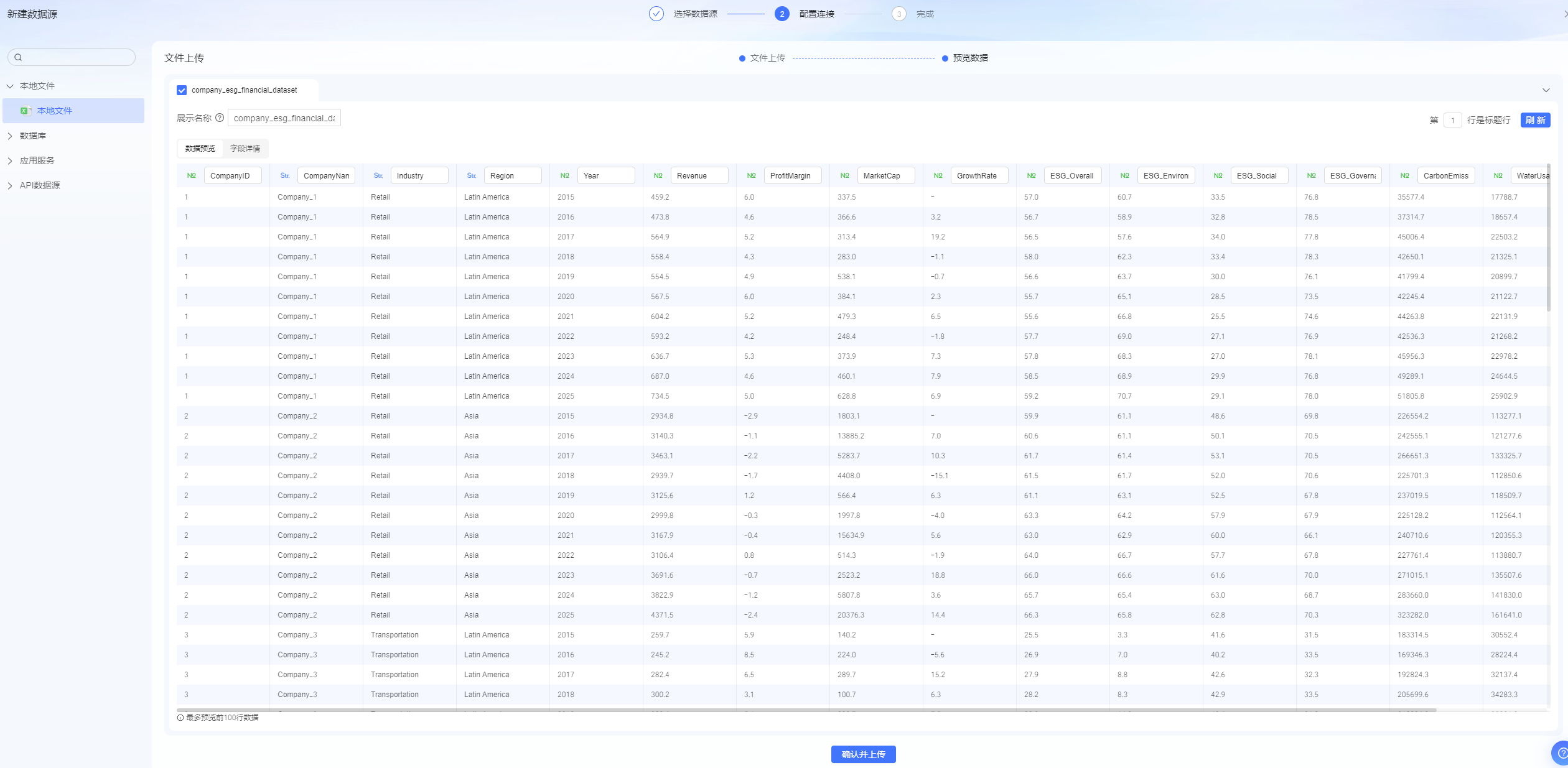Click the 刷新 button
1568x768 pixels.
click(x=1534, y=120)
